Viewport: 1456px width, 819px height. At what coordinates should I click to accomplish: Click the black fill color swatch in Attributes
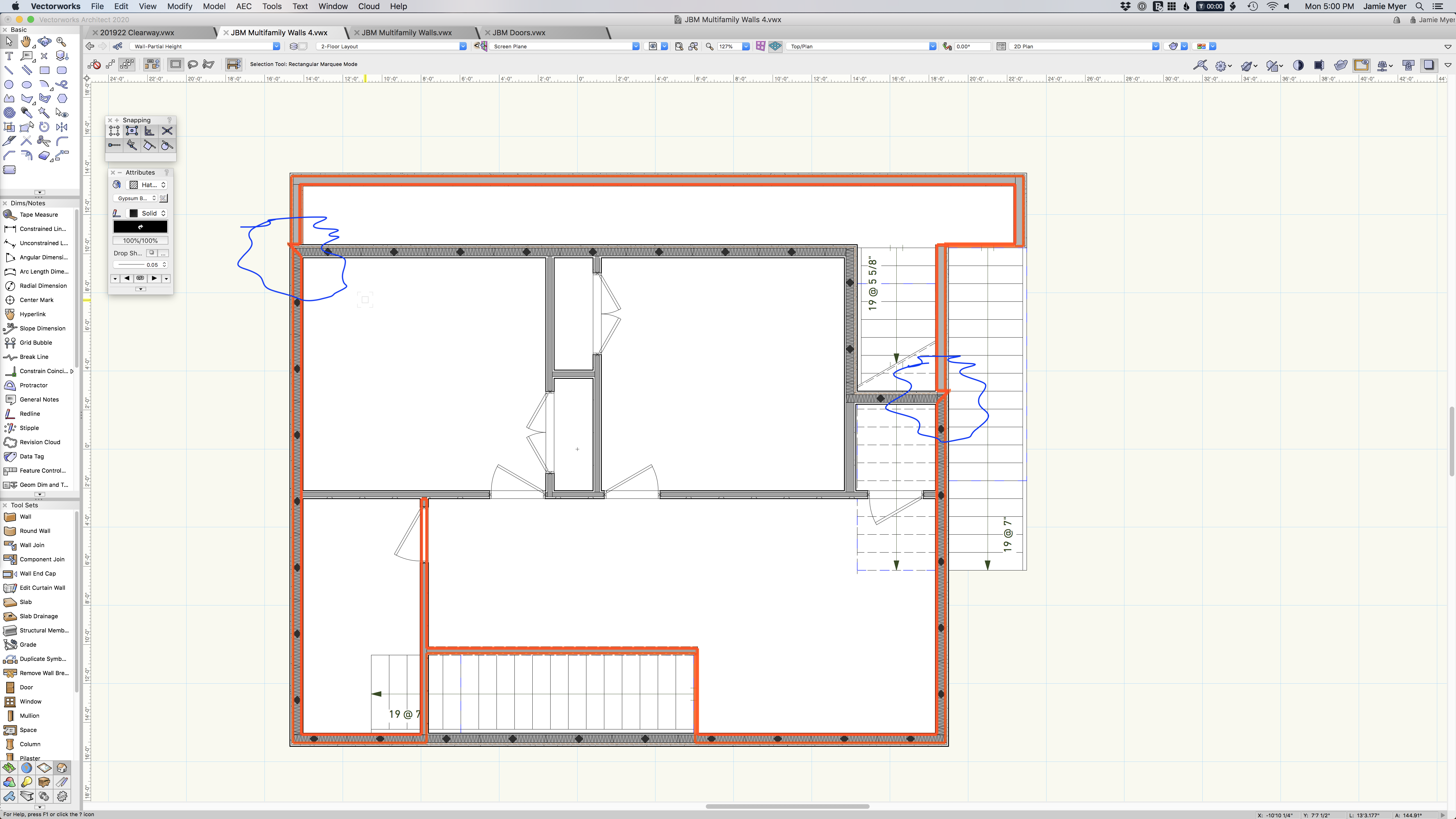click(x=140, y=227)
